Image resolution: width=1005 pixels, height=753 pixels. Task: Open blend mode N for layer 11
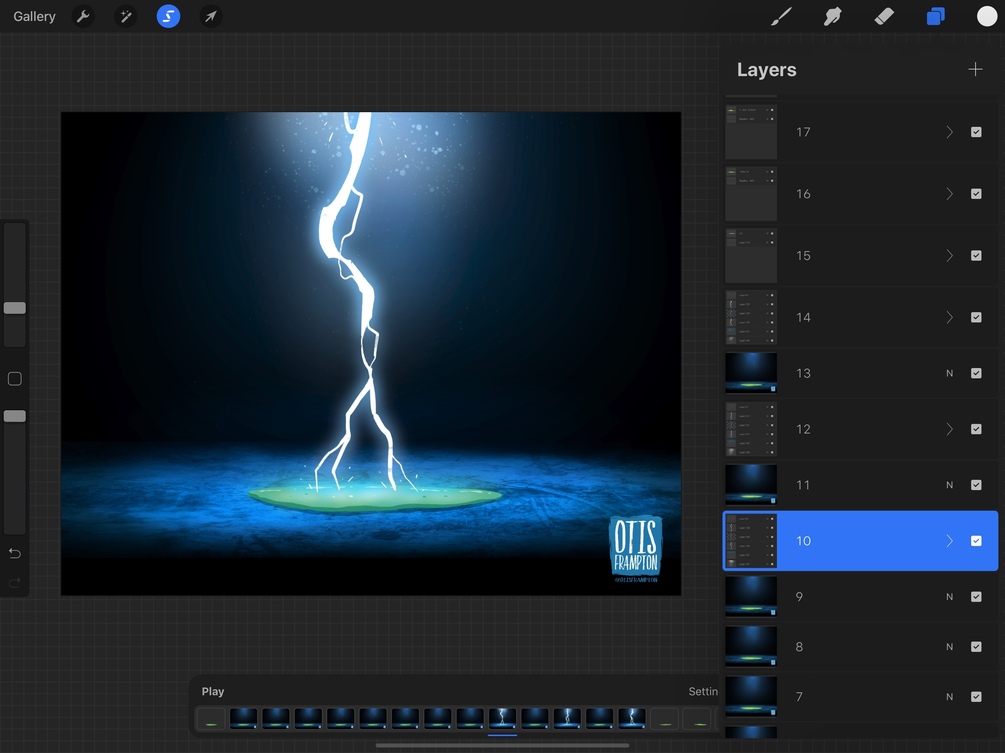[x=949, y=485]
